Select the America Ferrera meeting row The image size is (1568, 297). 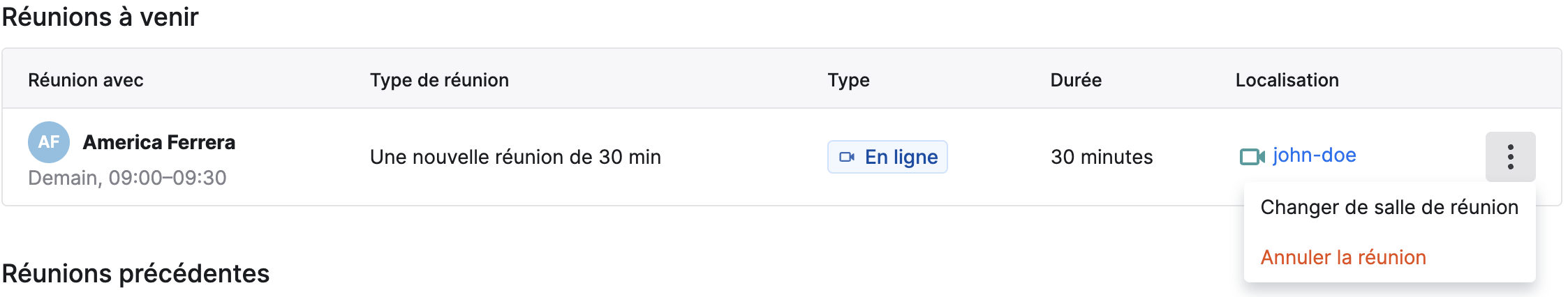(x=781, y=157)
